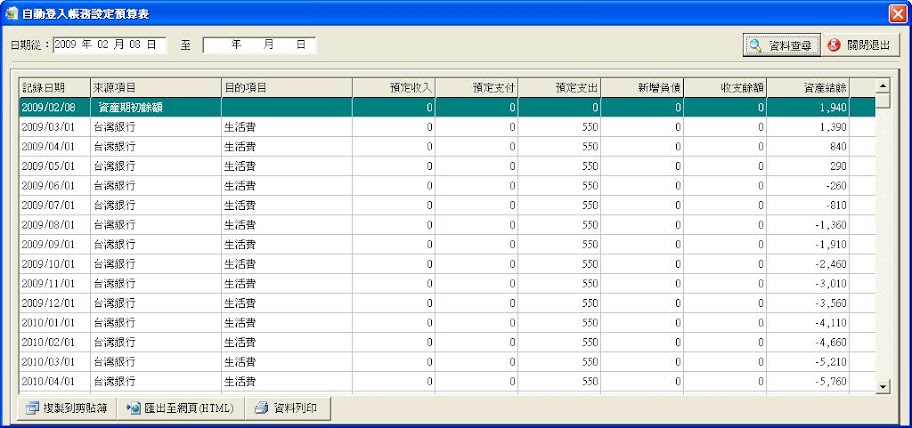Click the scrollbar down arrow
912x428 pixels.
883,385
